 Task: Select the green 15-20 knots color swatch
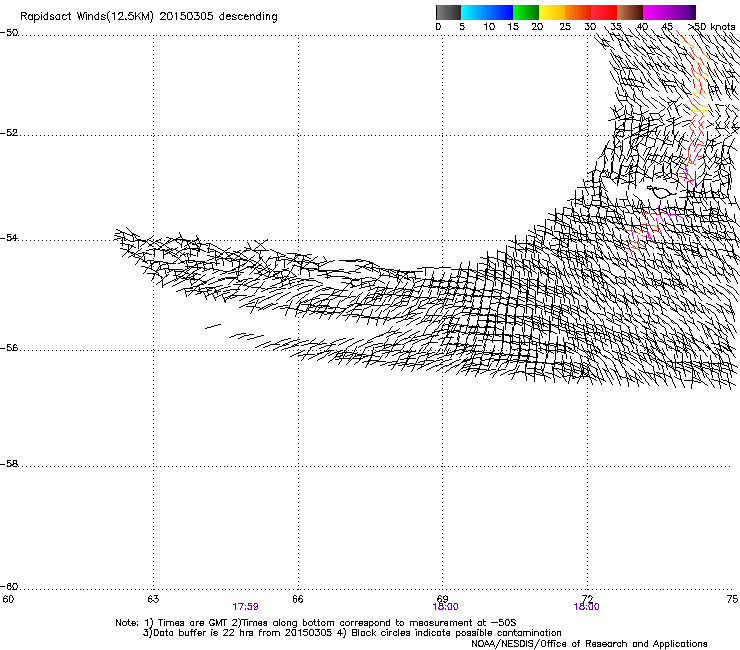[x=526, y=12]
